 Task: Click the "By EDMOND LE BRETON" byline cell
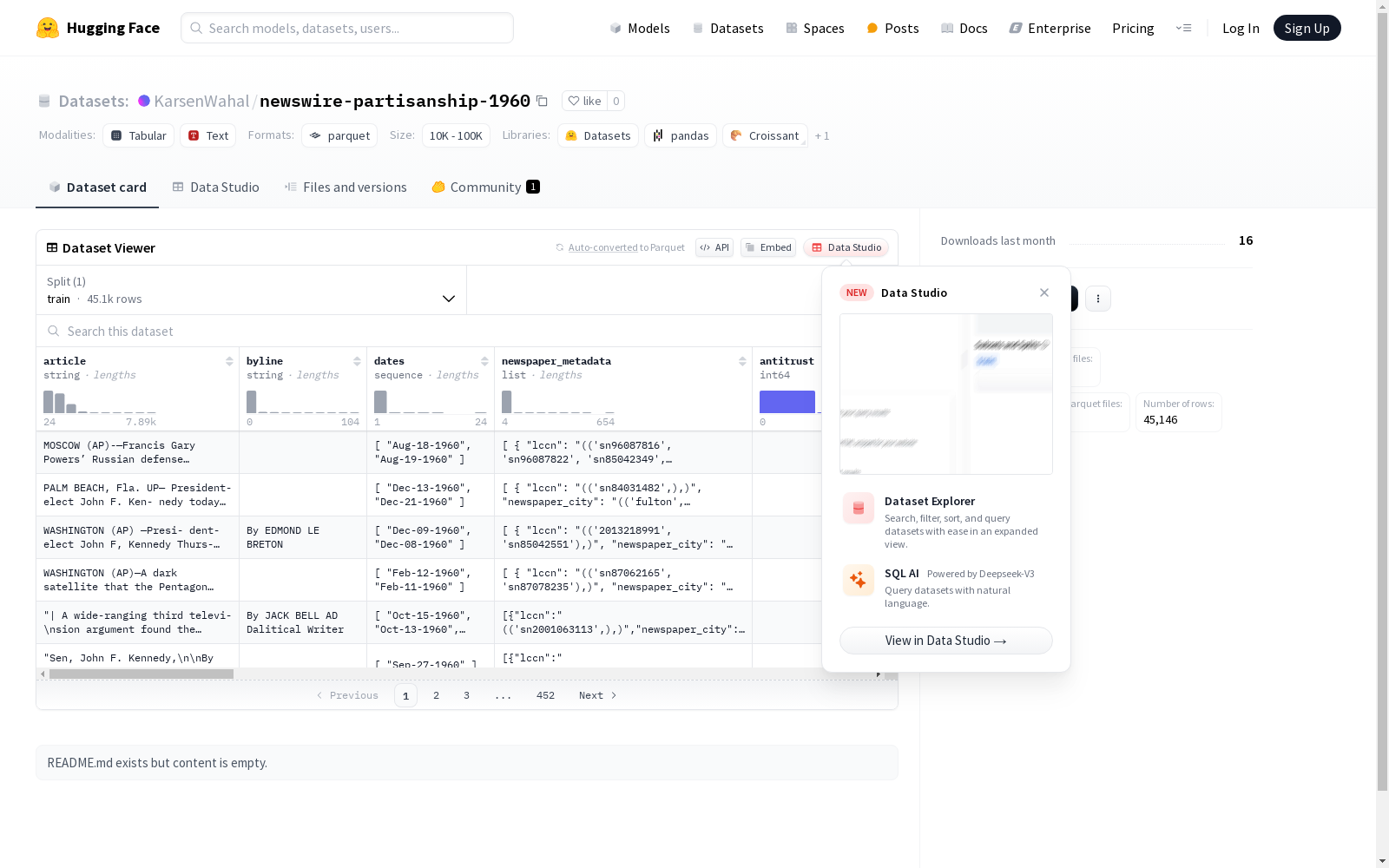(x=303, y=537)
